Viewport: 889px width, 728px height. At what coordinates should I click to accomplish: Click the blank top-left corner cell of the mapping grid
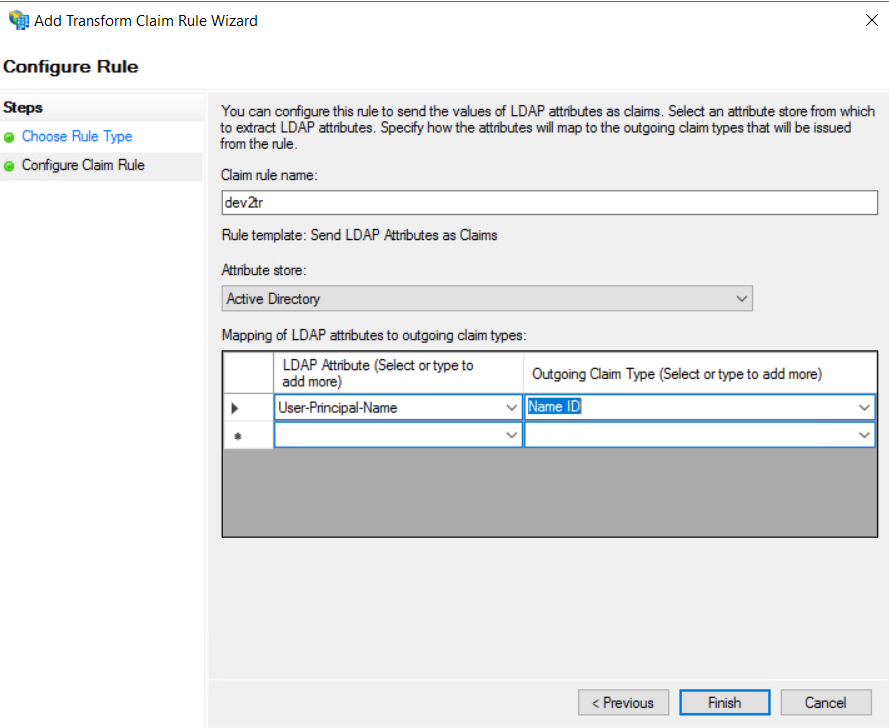tap(247, 373)
